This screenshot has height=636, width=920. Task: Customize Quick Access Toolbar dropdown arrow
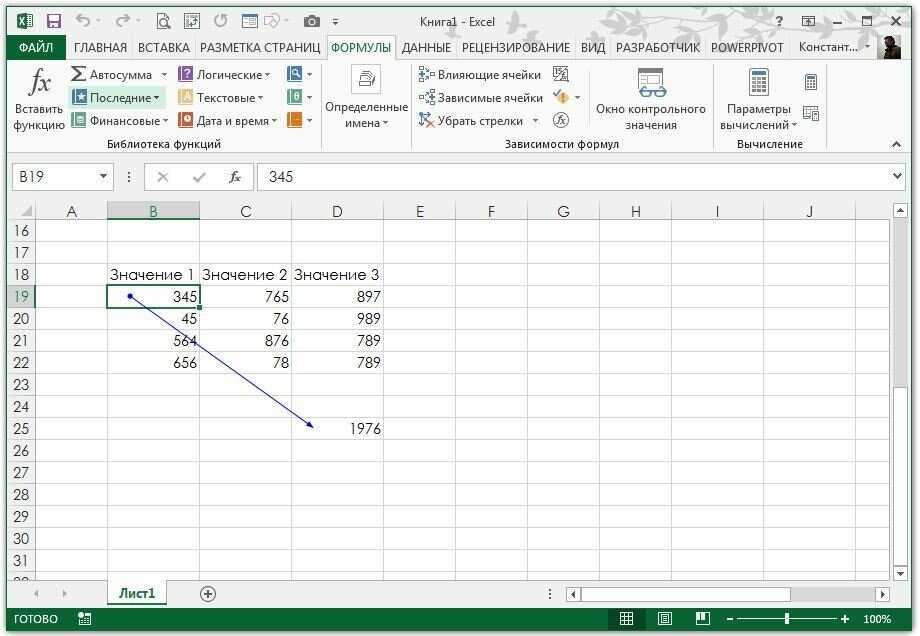[336, 22]
